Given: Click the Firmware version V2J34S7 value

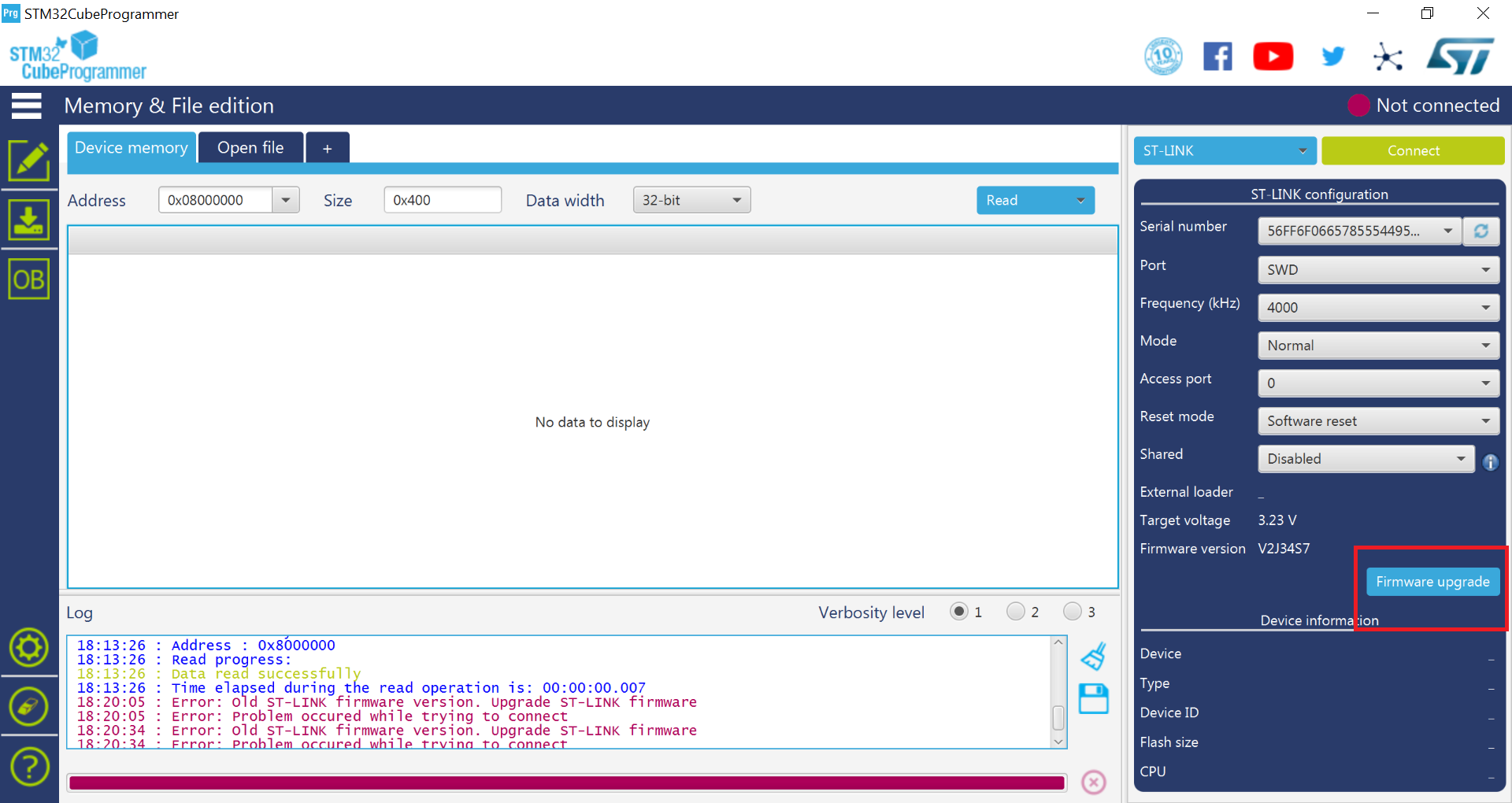Looking at the screenshot, I should coord(1284,549).
